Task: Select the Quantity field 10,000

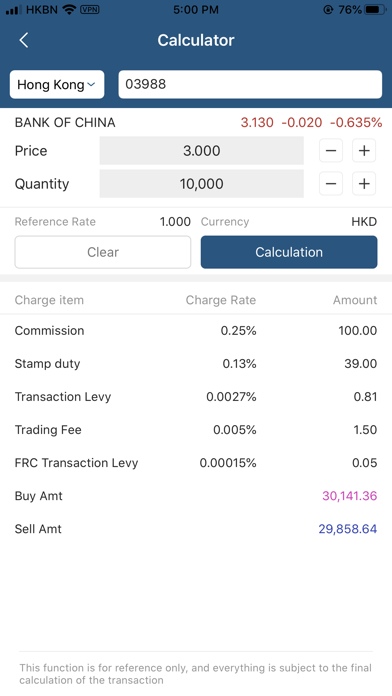Action: [202, 184]
